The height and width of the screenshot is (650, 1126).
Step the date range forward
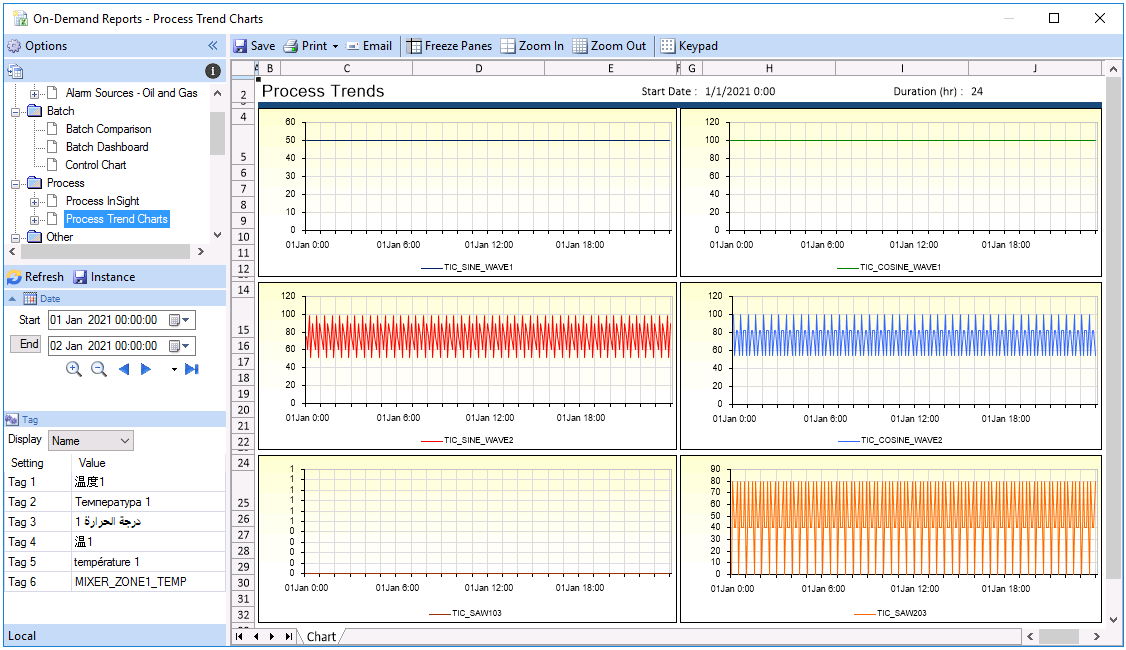[x=146, y=369]
